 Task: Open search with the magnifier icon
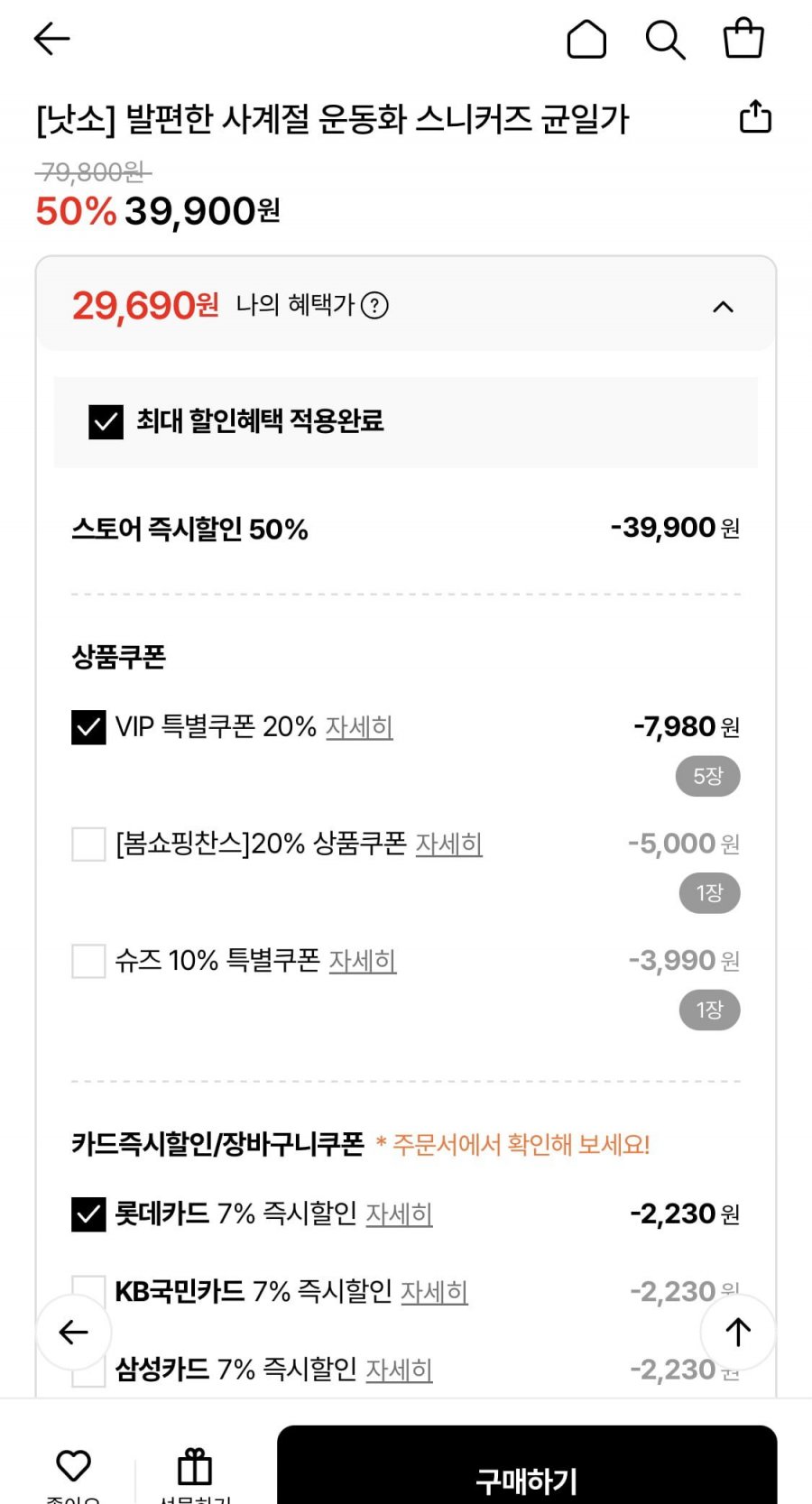(x=665, y=40)
